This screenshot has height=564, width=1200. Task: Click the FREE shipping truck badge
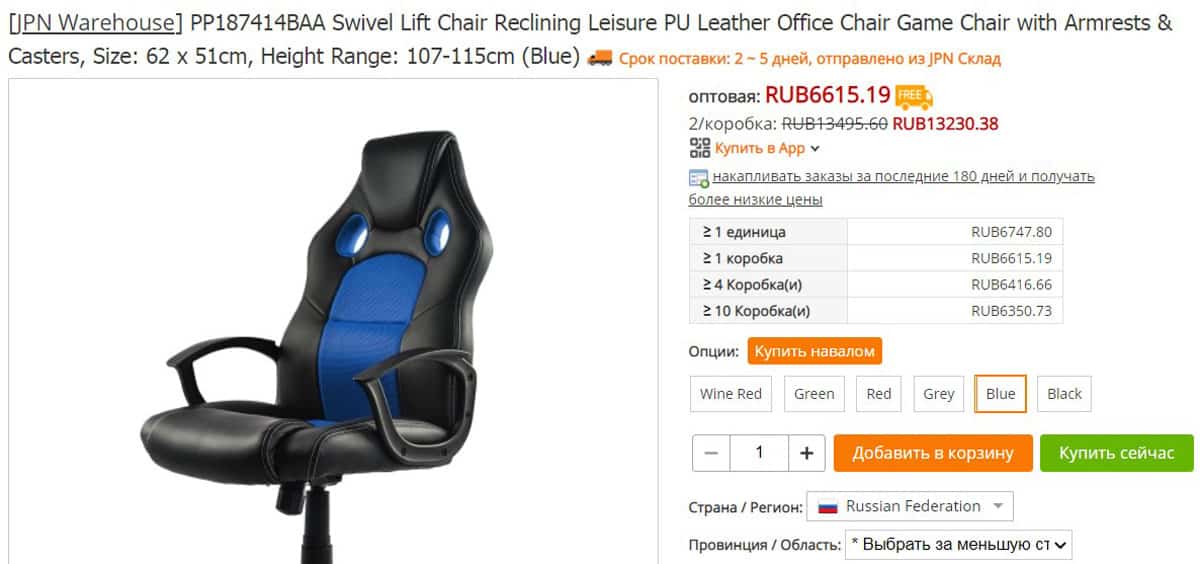(914, 97)
